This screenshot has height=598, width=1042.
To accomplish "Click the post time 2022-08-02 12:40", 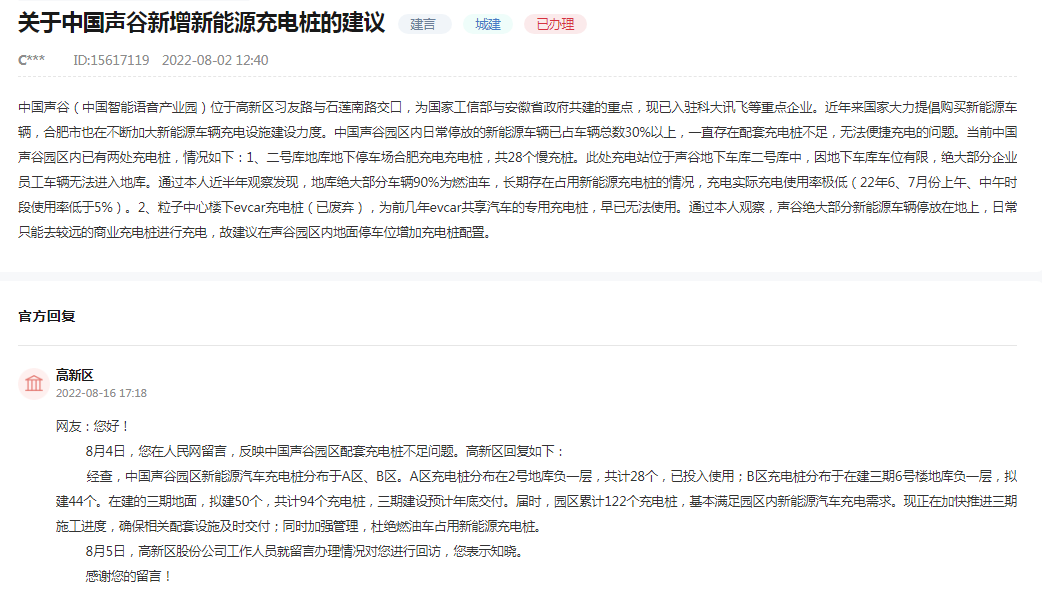I will click(x=215, y=60).
